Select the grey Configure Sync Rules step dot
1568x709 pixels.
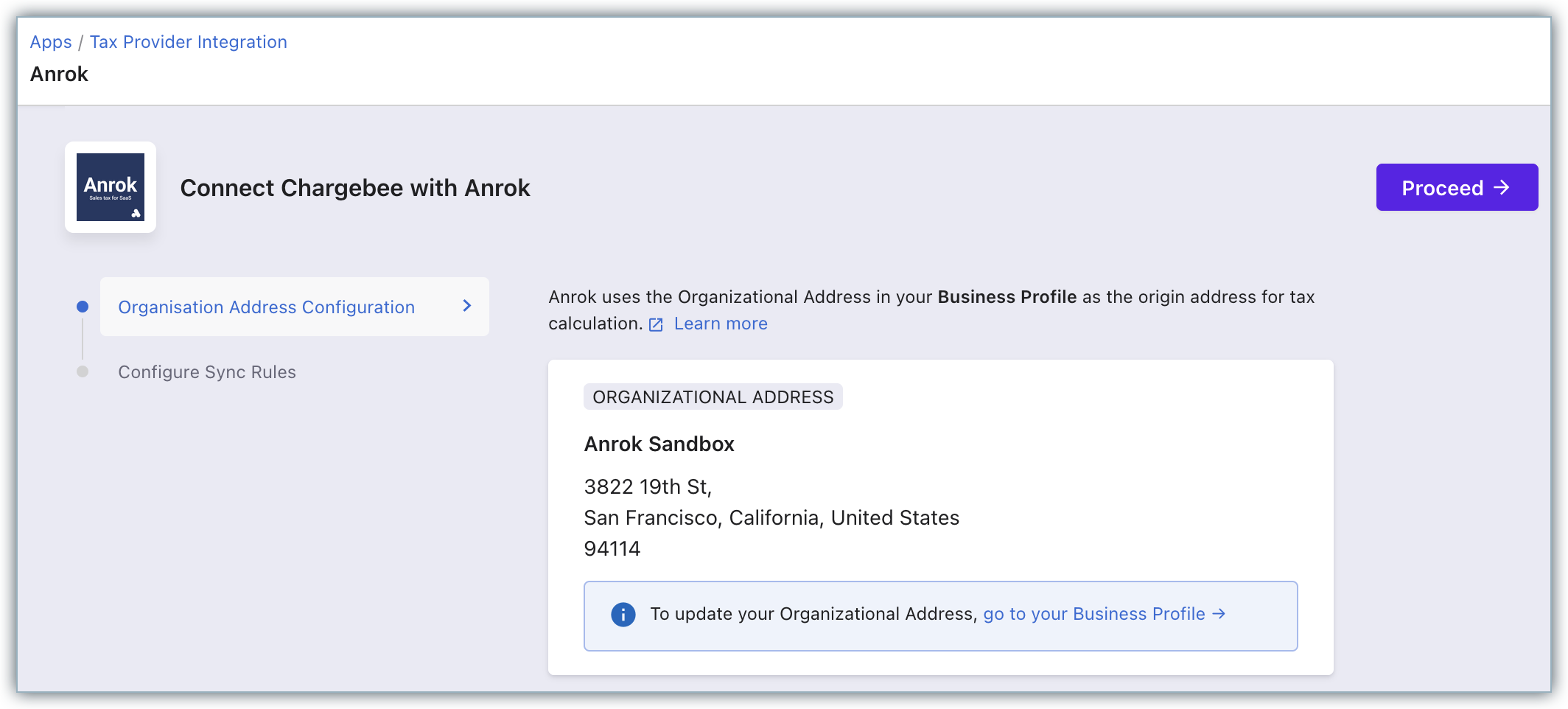click(x=83, y=371)
